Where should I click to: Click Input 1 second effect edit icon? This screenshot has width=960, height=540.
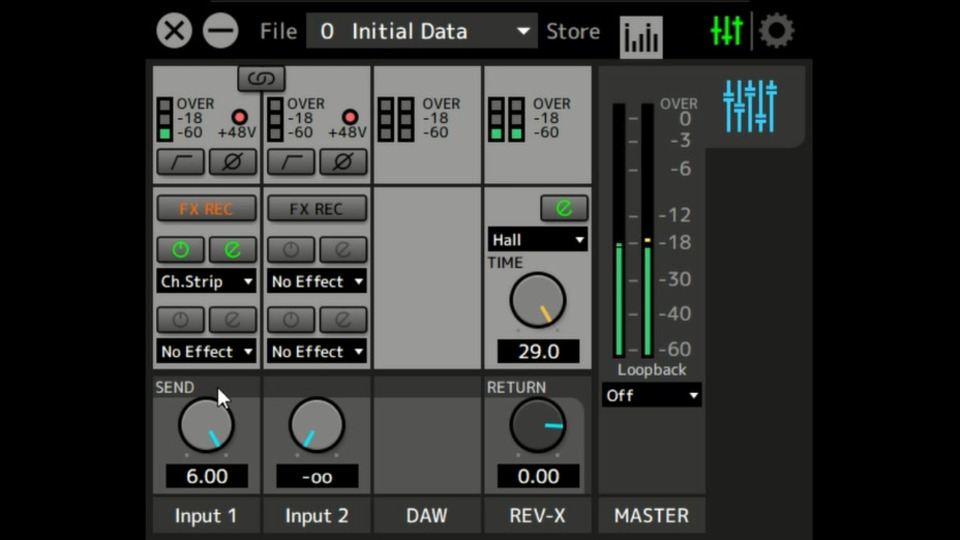click(x=233, y=320)
